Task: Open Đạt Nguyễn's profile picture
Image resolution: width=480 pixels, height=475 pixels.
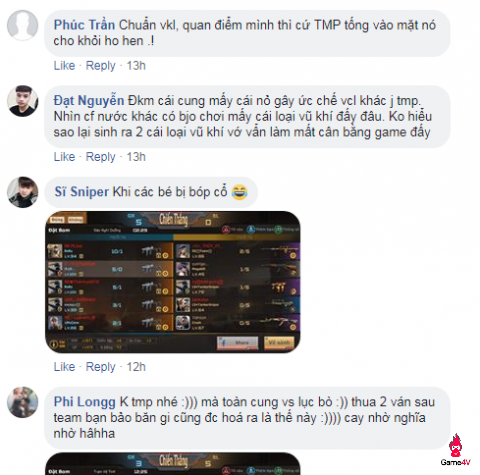Action: click(x=23, y=101)
